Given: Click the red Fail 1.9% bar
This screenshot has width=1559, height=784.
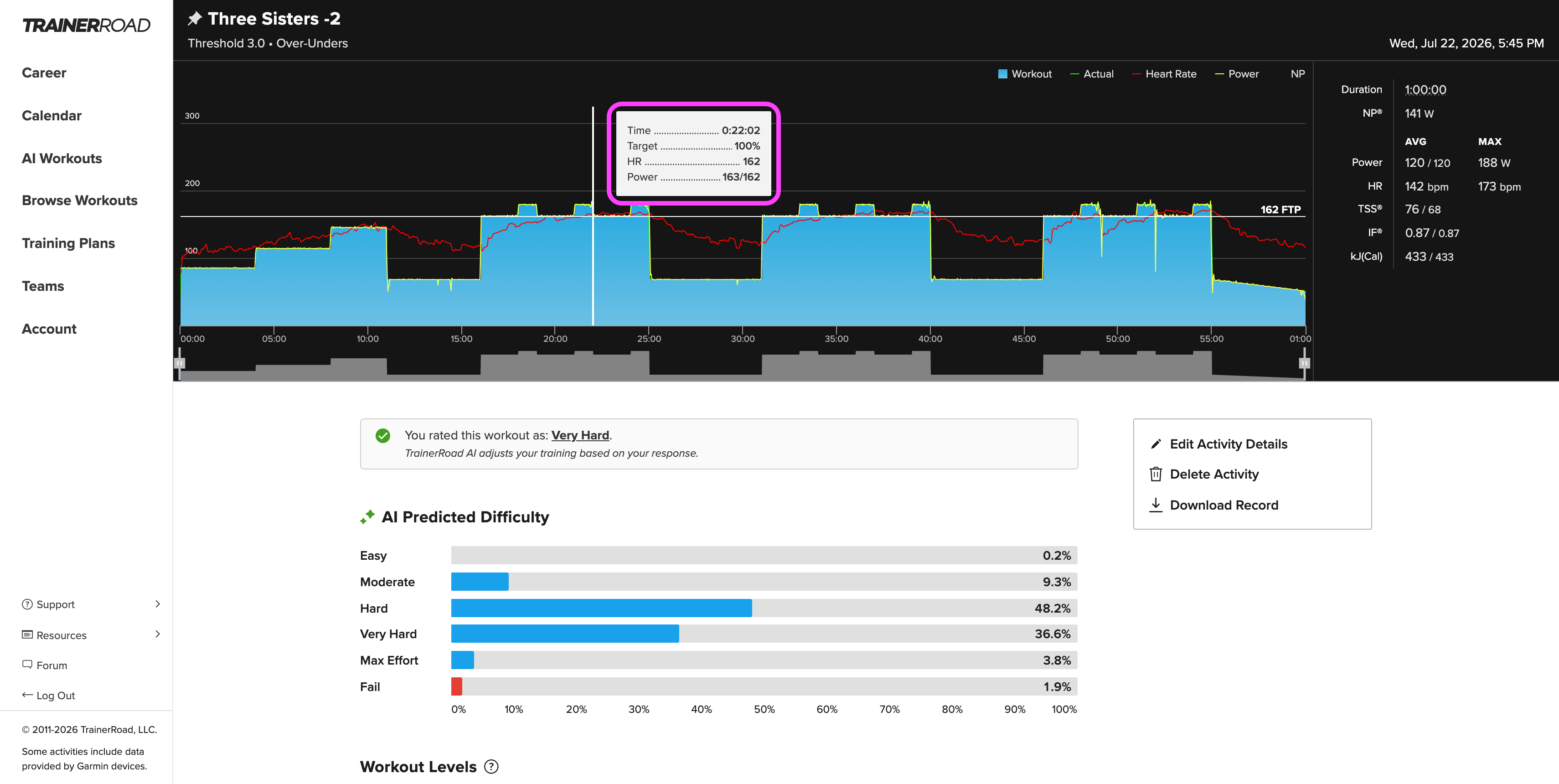Looking at the screenshot, I should [457, 686].
